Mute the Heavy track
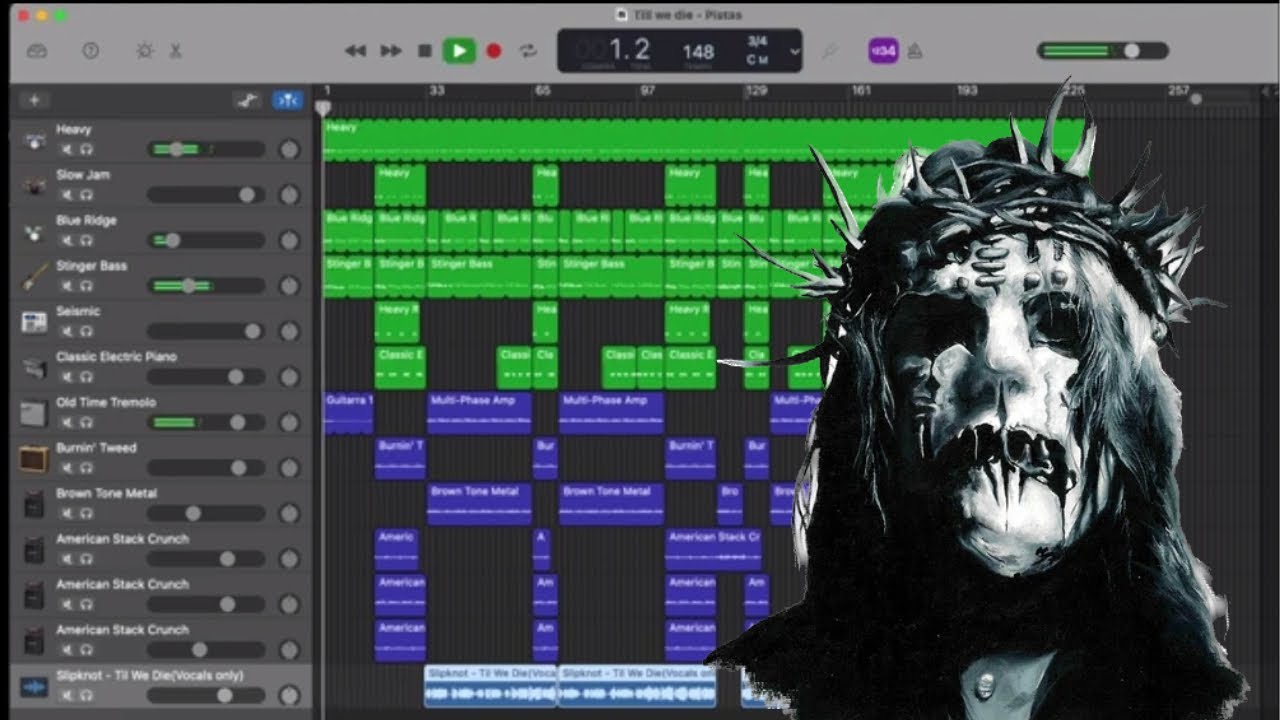Viewport: 1280px width, 720px height. click(68, 149)
